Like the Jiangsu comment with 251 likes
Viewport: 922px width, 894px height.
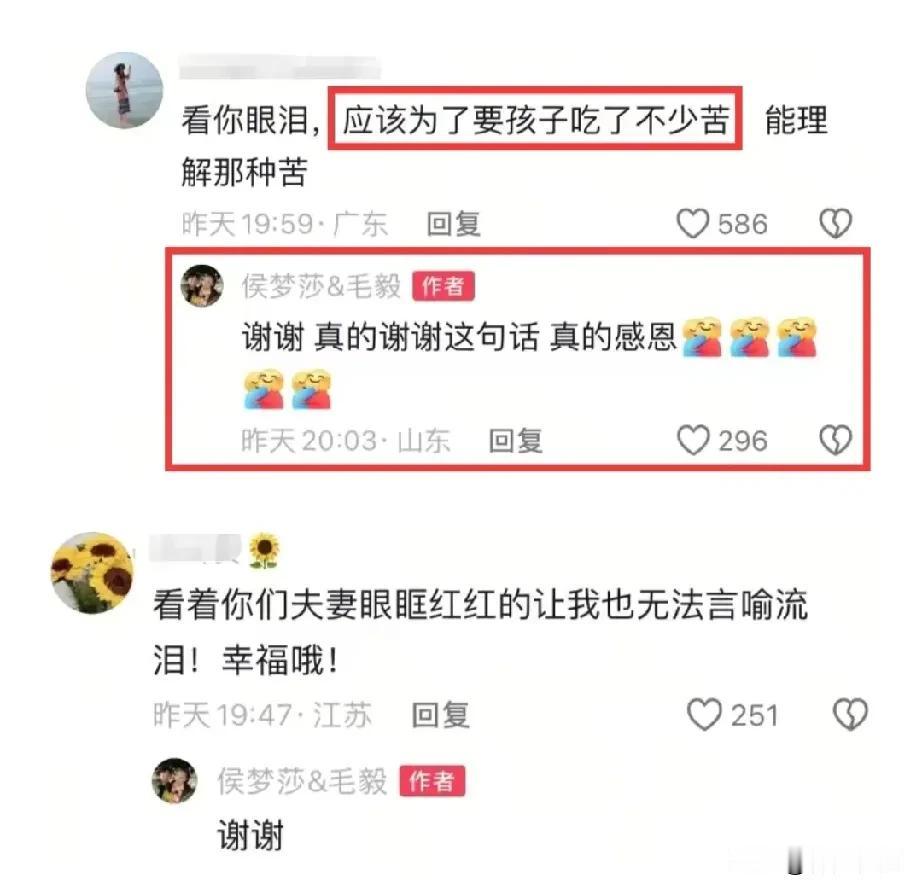704,715
